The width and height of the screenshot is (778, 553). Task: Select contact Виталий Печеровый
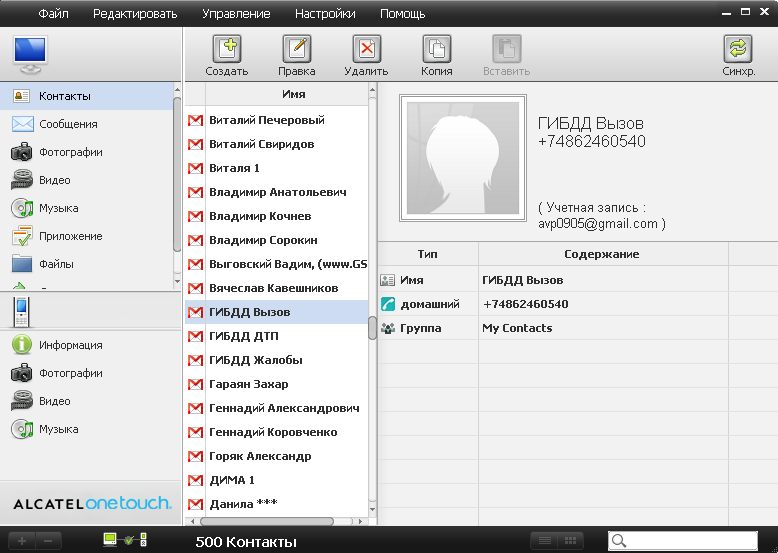pyautogui.click(x=276, y=120)
